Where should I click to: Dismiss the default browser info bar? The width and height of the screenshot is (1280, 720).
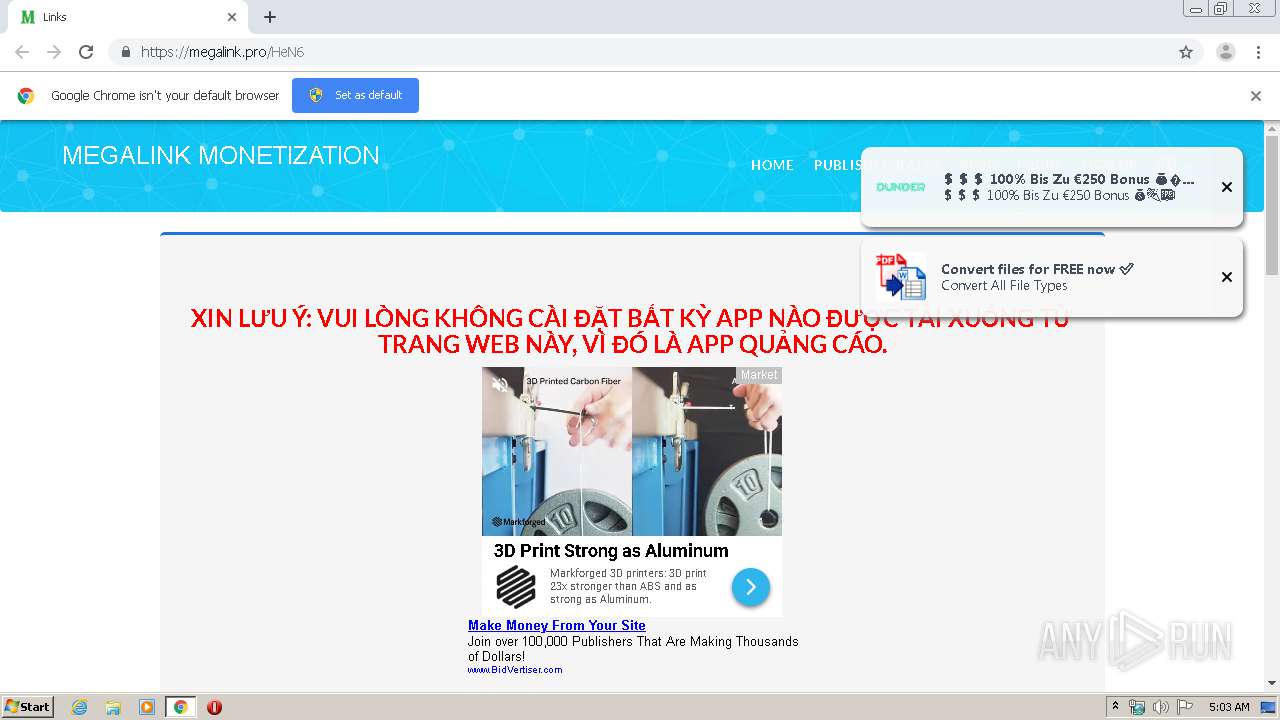1256,96
